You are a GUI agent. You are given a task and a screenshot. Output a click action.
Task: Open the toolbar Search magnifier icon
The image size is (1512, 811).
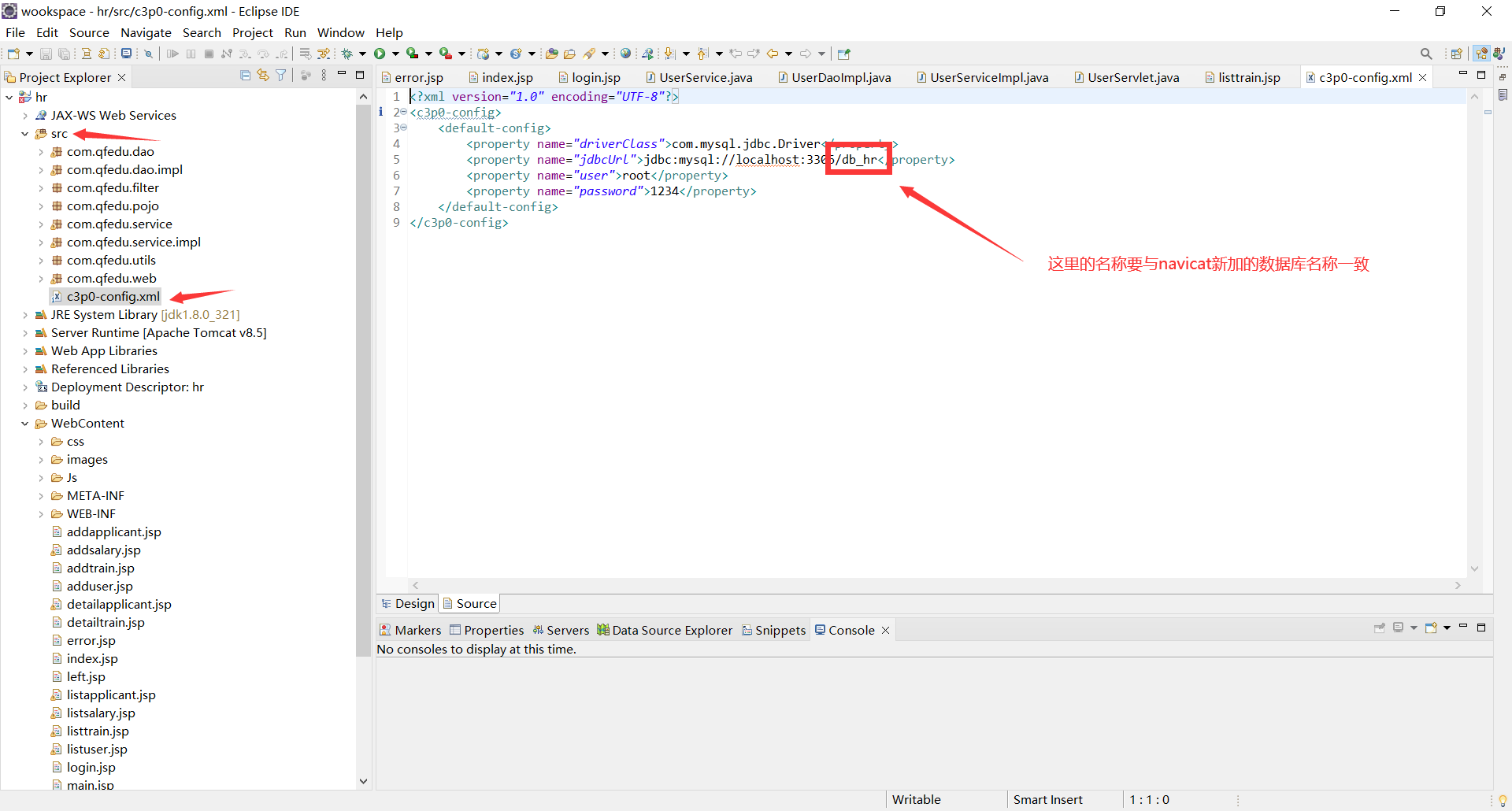click(1426, 54)
